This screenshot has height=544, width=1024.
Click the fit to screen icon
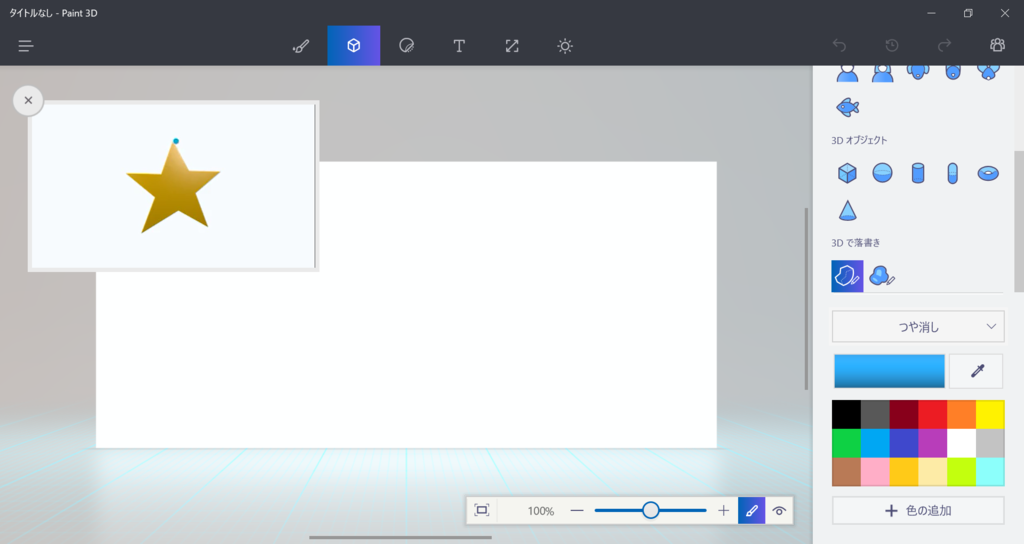coord(482,511)
